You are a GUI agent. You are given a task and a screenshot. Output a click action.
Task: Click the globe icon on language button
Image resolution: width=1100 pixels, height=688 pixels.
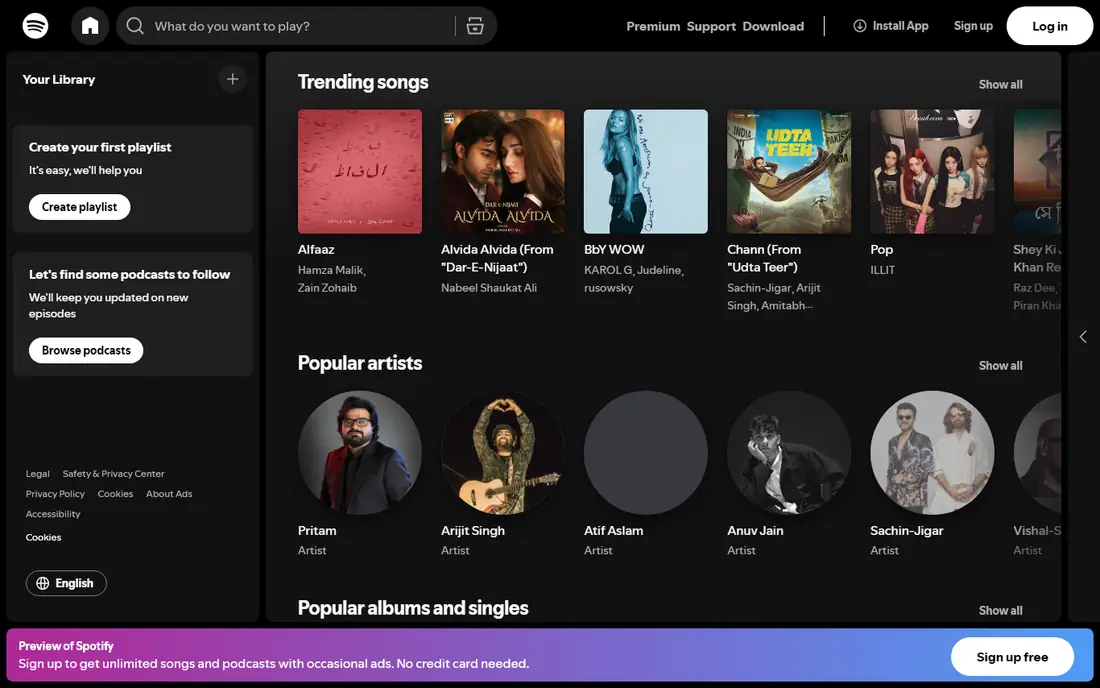(43, 584)
